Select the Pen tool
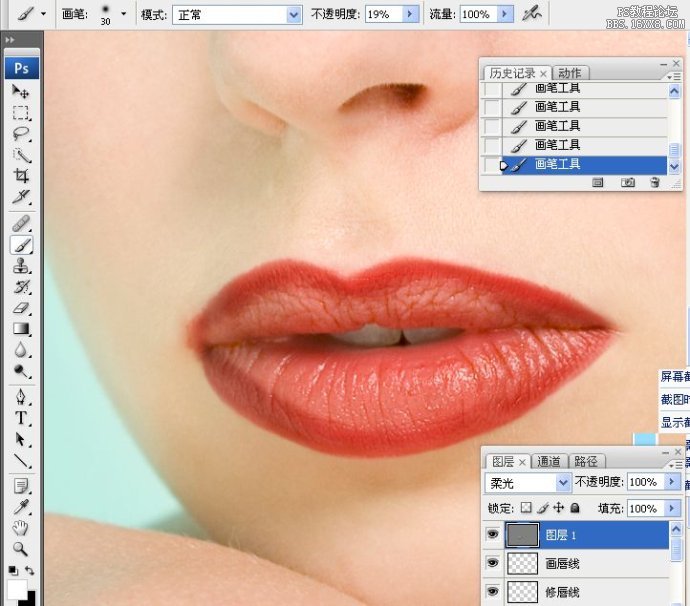Image resolution: width=690 pixels, height=606 pixels. tap(20, 397)
